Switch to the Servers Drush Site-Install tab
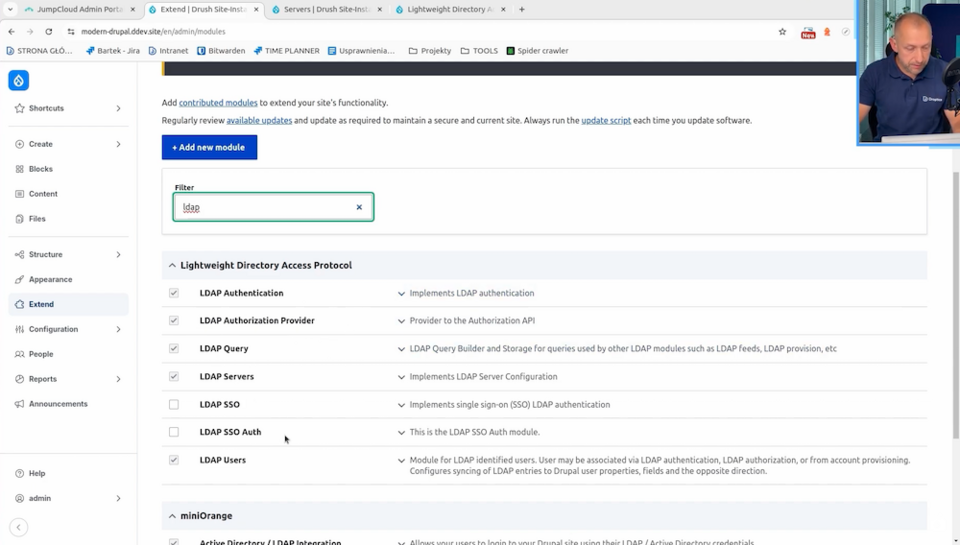The width and height of the screenshot is (960, 545). 327,9
